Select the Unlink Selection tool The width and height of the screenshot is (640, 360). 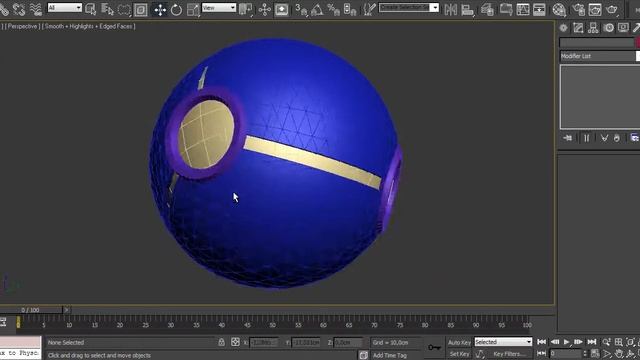pos(19,9)
